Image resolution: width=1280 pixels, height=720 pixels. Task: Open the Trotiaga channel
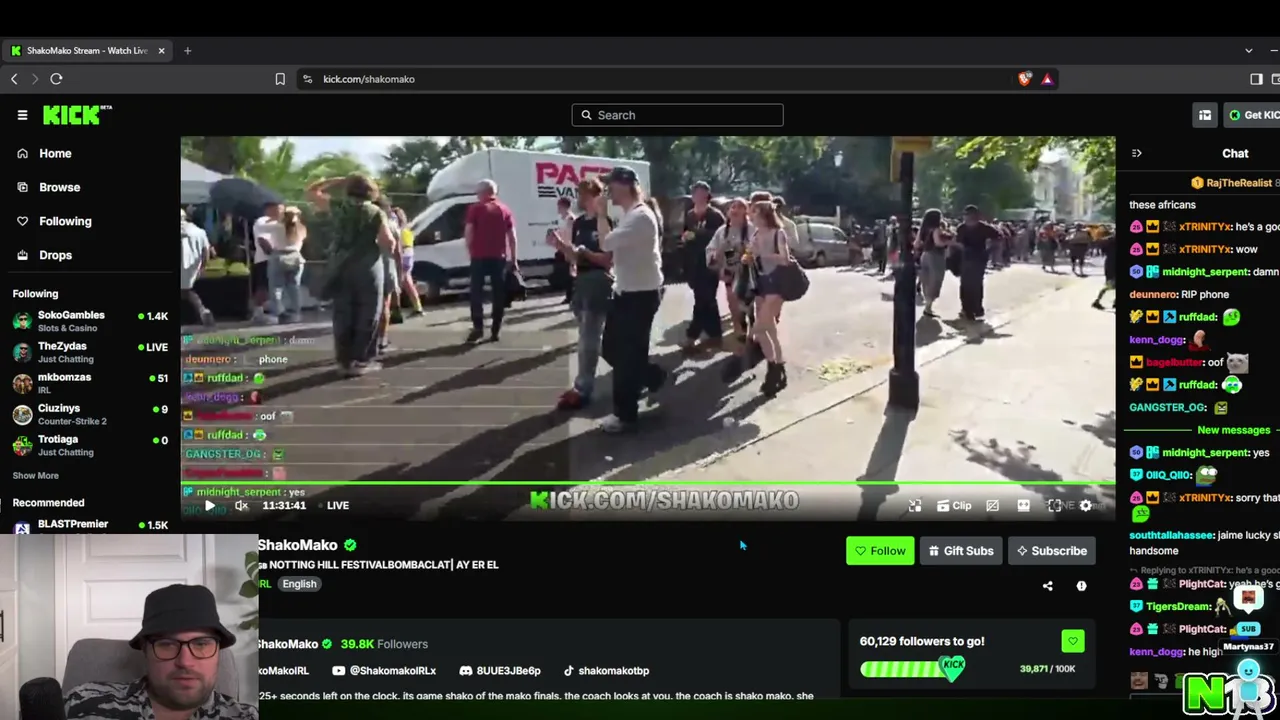pyautogui.click(x=90, y=445)
